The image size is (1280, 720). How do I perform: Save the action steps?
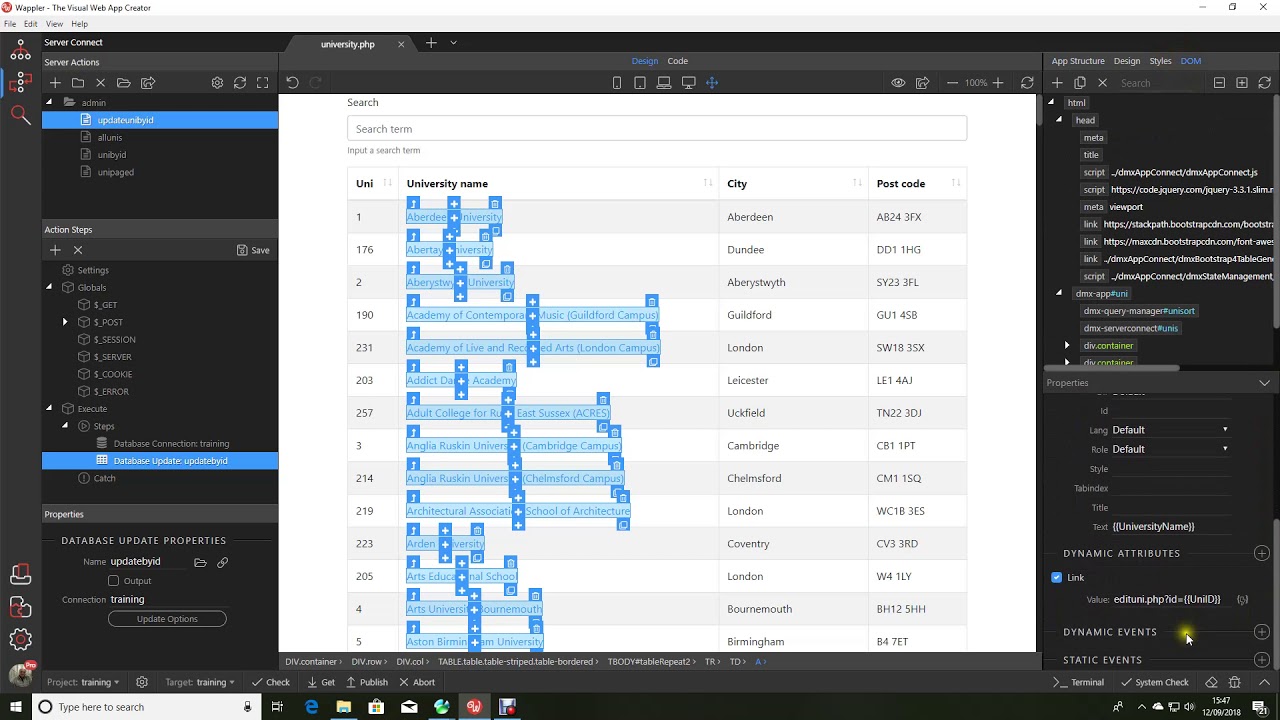tap(253, 250)
